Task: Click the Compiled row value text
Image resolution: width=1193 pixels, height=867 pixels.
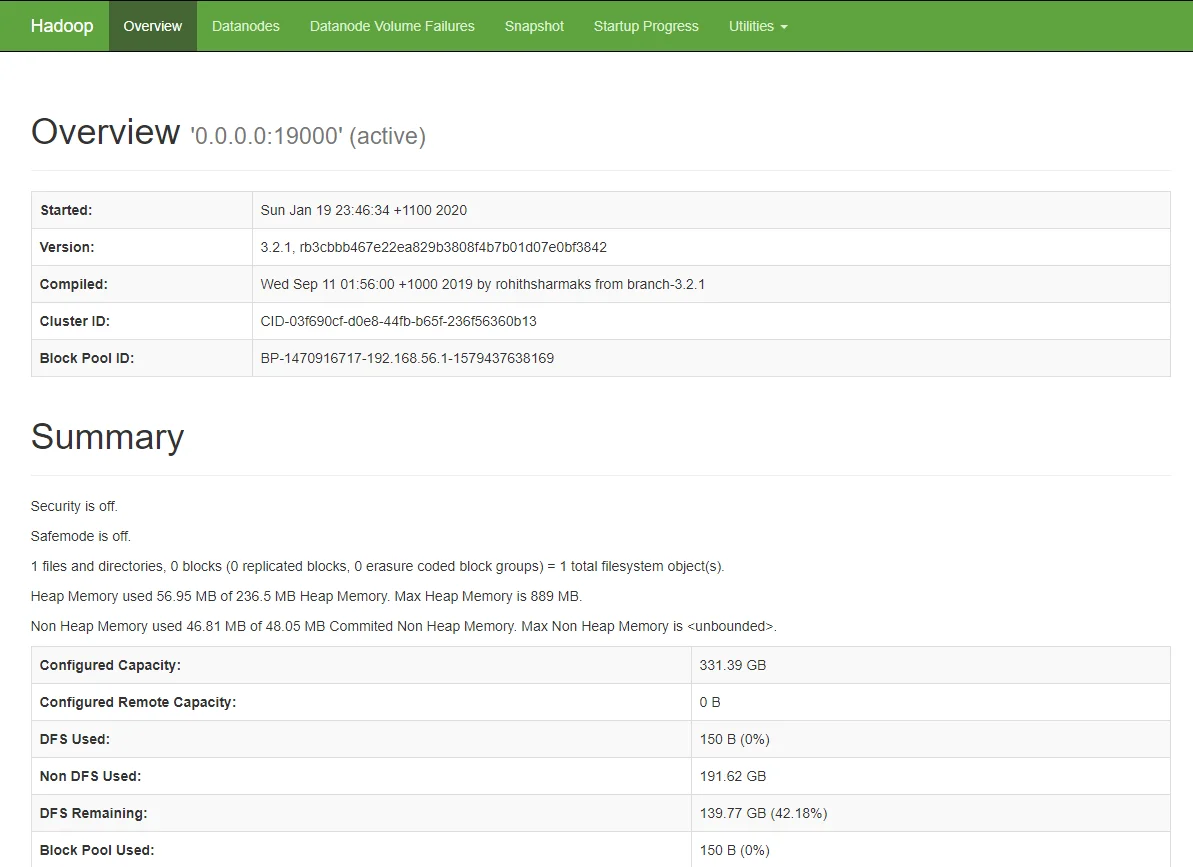Action: point(482,284)
